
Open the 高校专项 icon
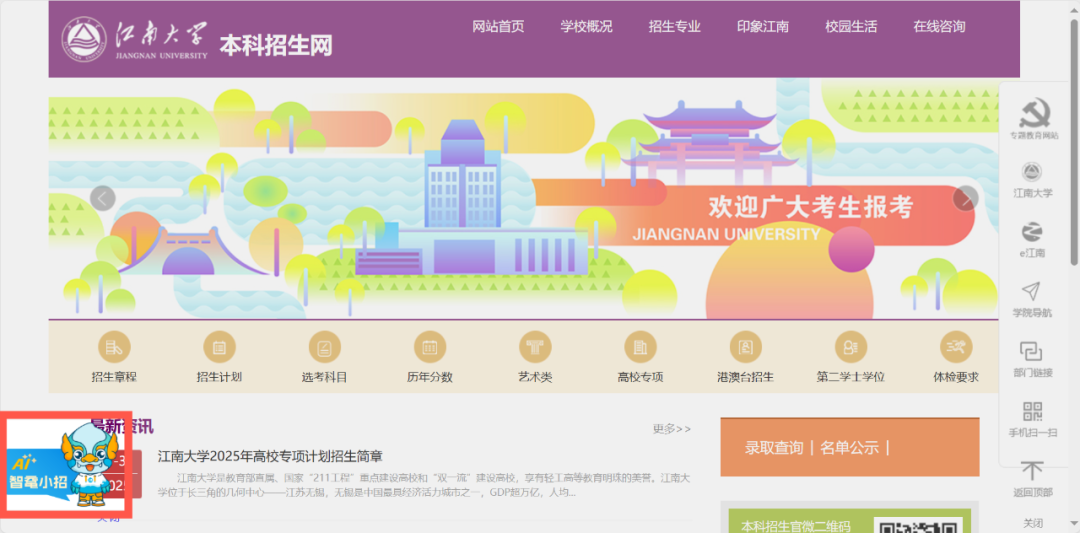tap(641, 347)
